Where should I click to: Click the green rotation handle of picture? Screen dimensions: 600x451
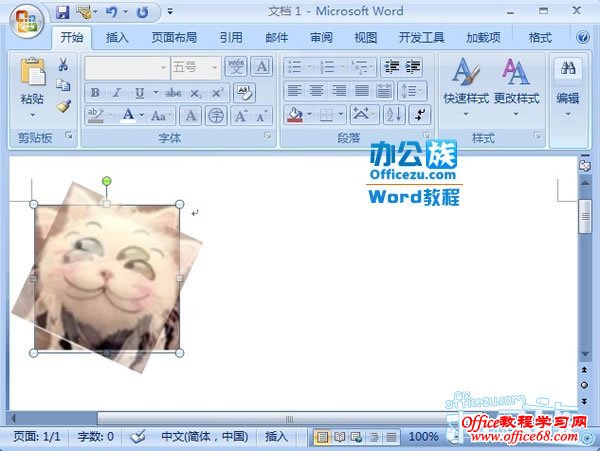(x=107, y=181)
